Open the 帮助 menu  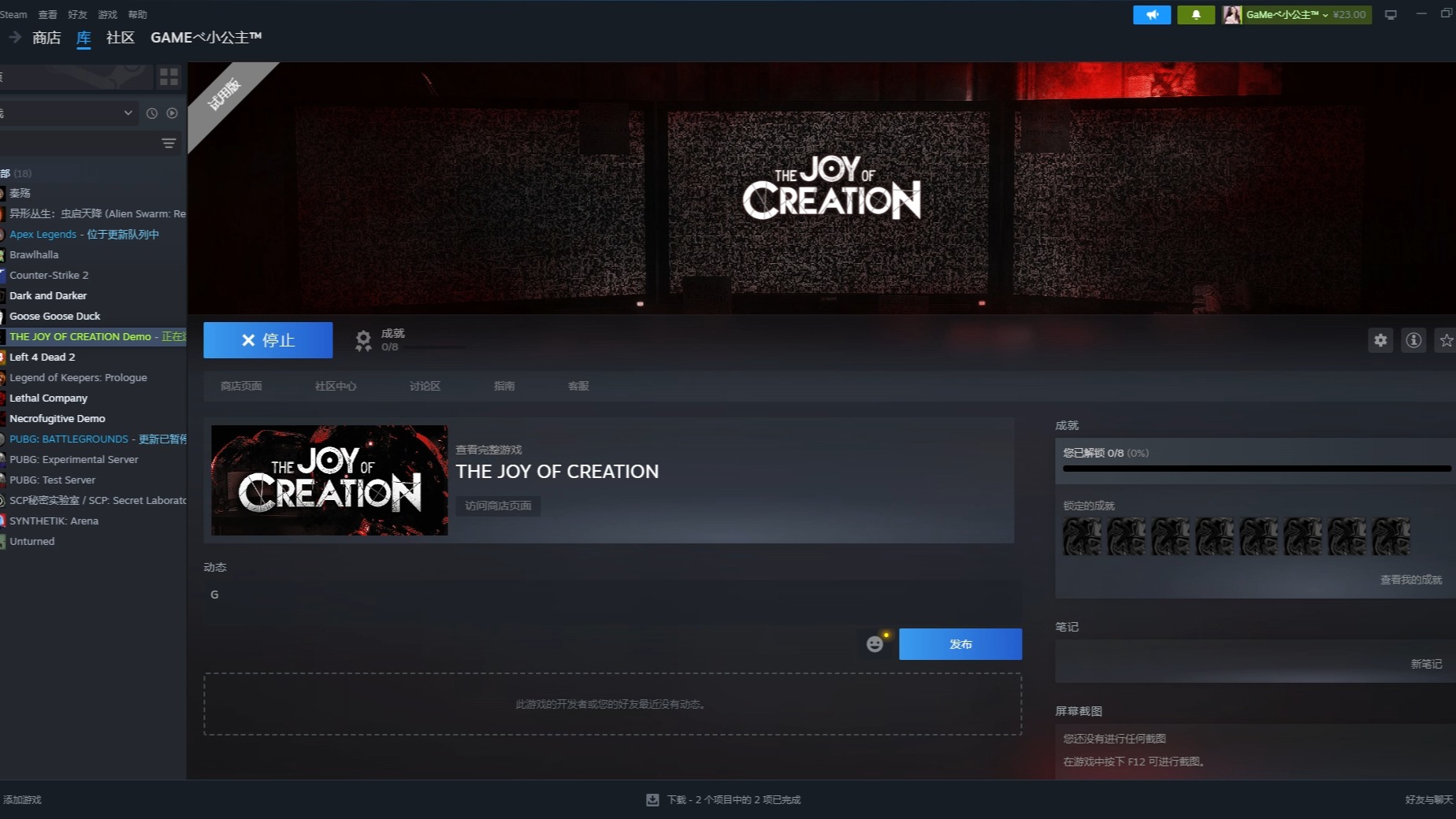137,14
